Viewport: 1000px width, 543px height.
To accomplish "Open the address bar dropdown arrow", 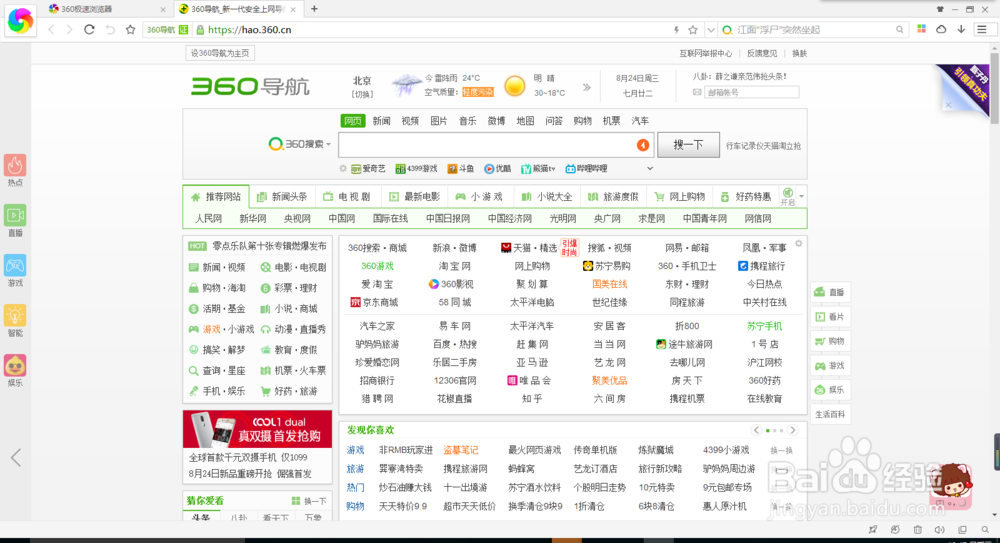I will [710, 29].
